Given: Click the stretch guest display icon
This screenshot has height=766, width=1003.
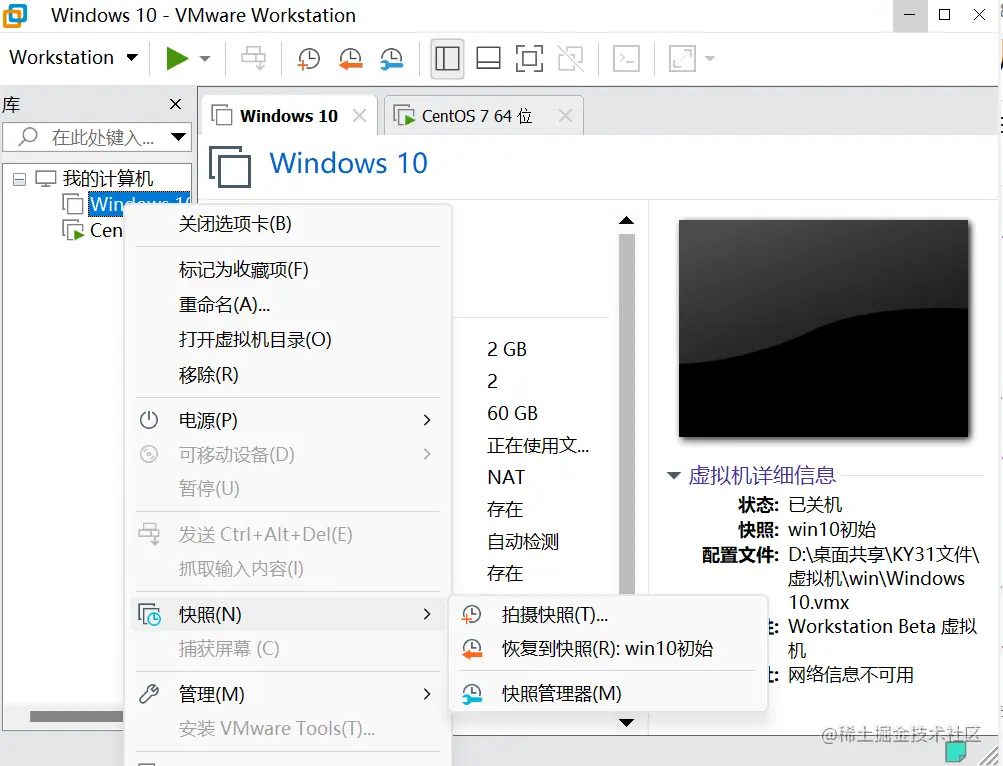Looking at the screenshot, I should (x=682, y=58).
